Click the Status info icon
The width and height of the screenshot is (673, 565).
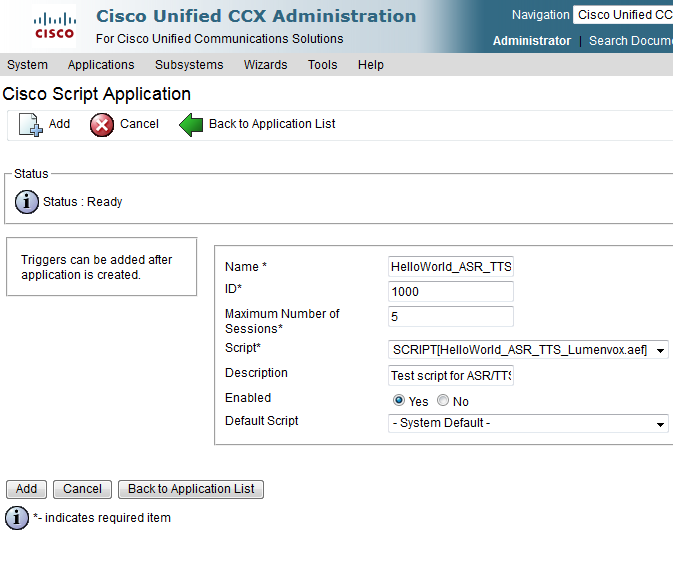tap(27, 202)
